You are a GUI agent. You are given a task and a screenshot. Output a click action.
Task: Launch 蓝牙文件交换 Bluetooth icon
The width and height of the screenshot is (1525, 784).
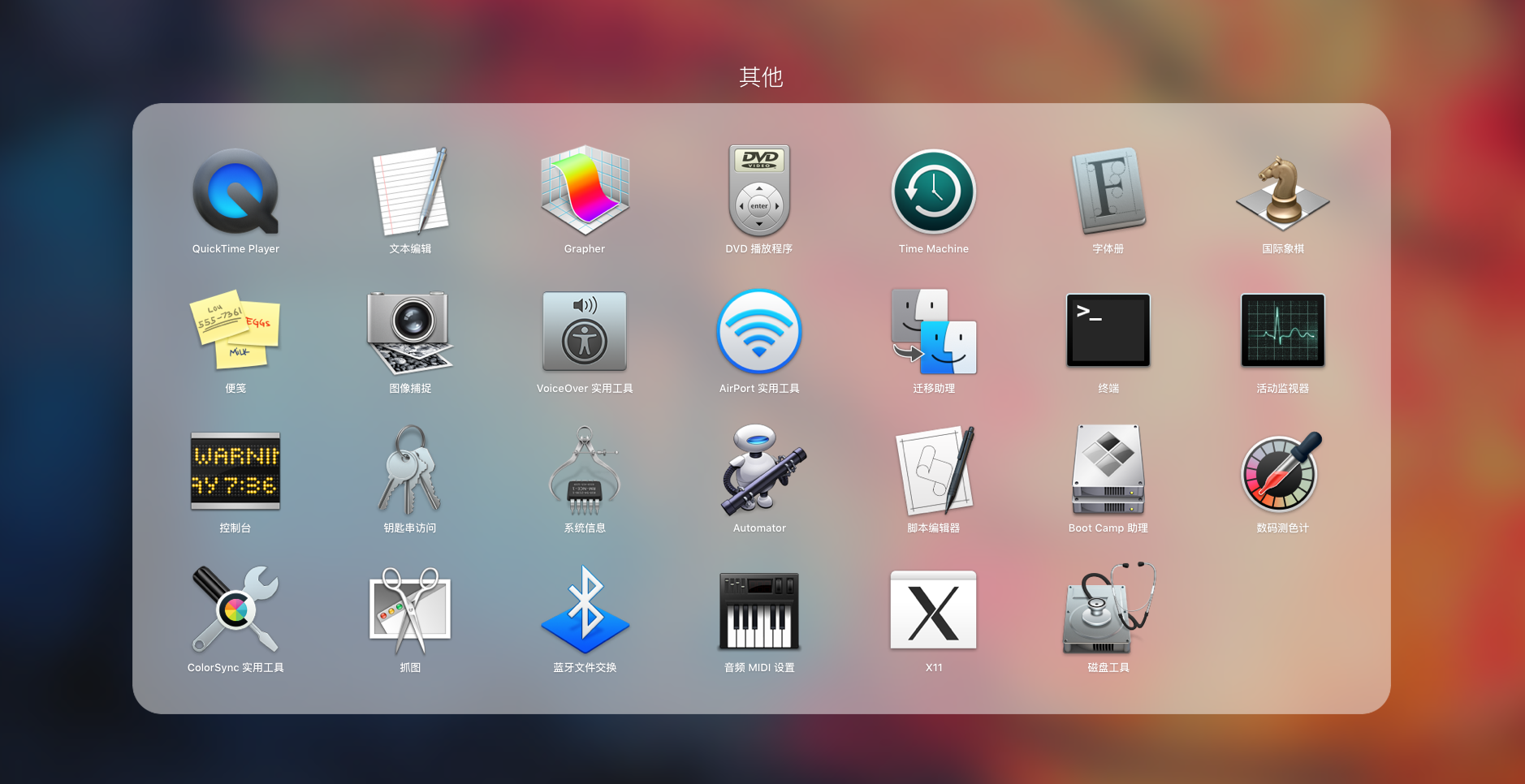click(x=585, y=610)
